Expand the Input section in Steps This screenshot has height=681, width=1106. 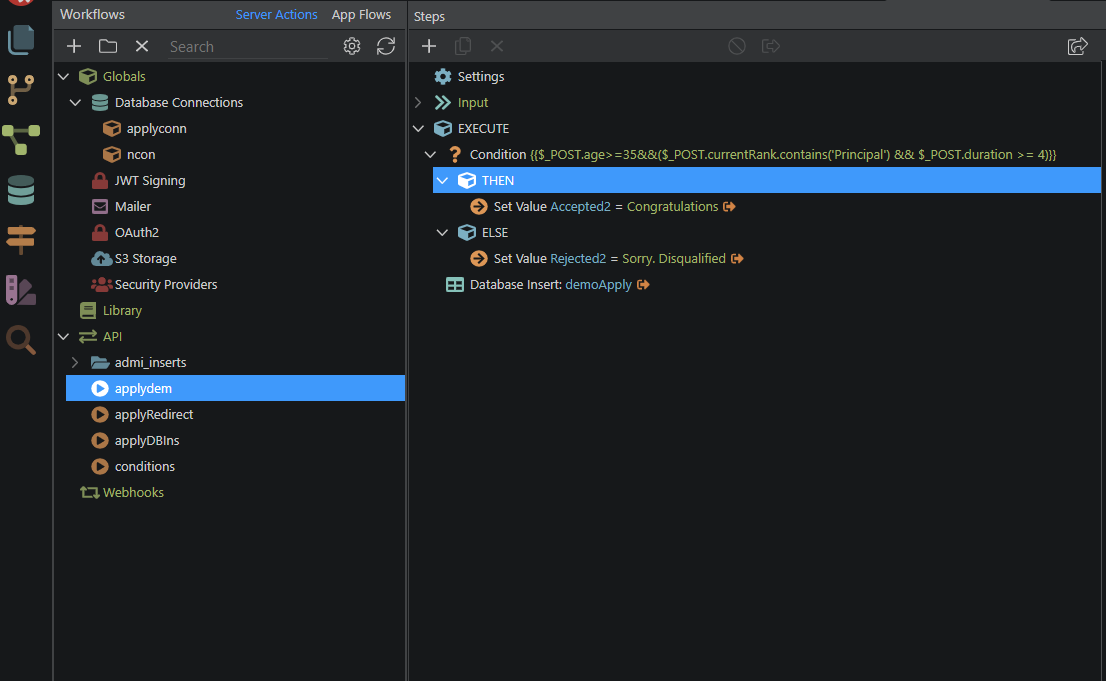(x=418, y=102)
